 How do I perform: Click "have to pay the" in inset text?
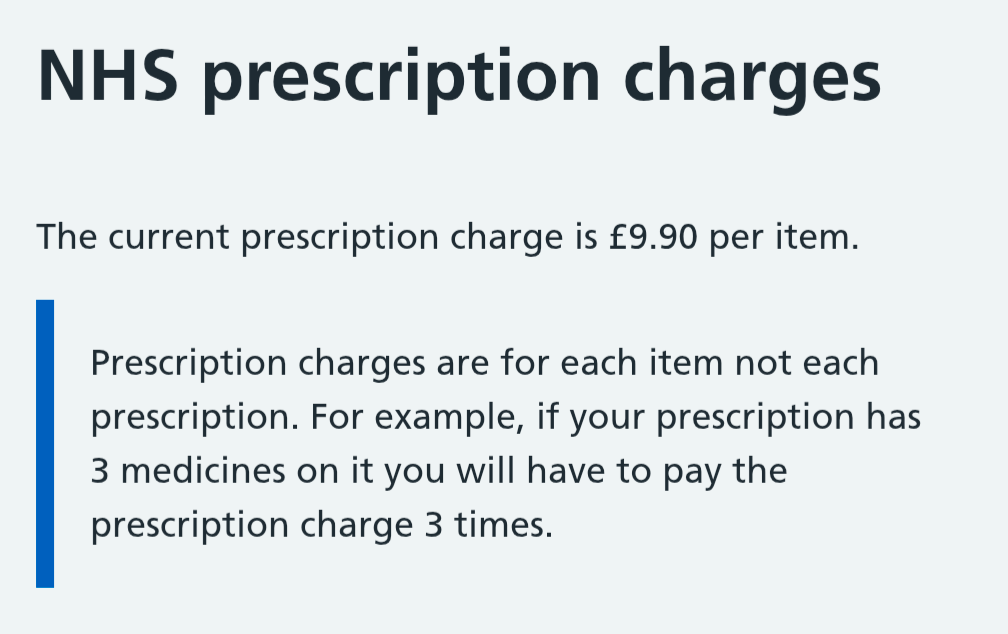point(649,470)
